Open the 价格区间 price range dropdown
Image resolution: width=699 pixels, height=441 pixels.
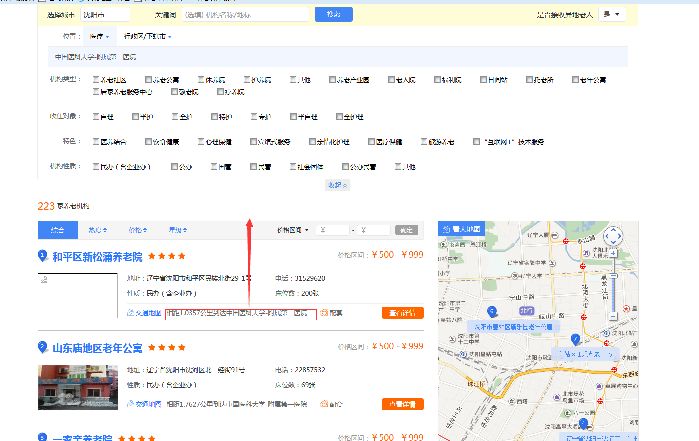[x=292, y=230]
